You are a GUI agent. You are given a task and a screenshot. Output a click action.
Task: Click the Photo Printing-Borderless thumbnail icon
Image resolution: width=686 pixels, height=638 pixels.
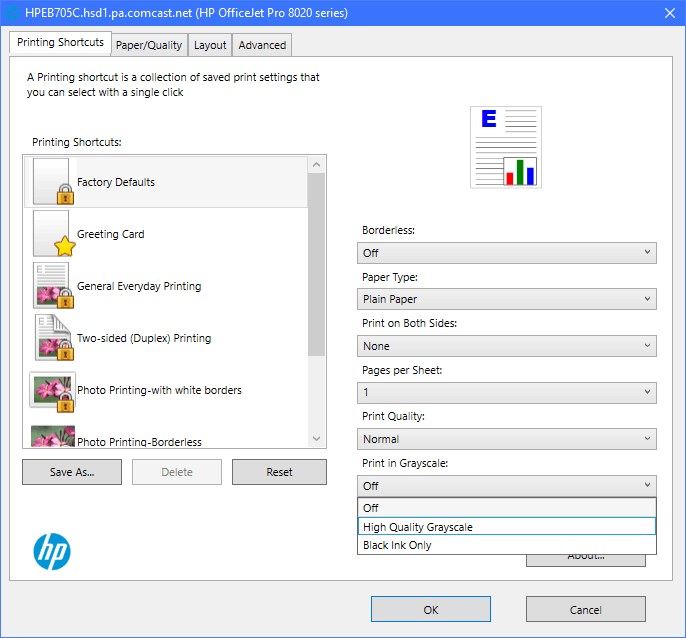click(53, 436)
